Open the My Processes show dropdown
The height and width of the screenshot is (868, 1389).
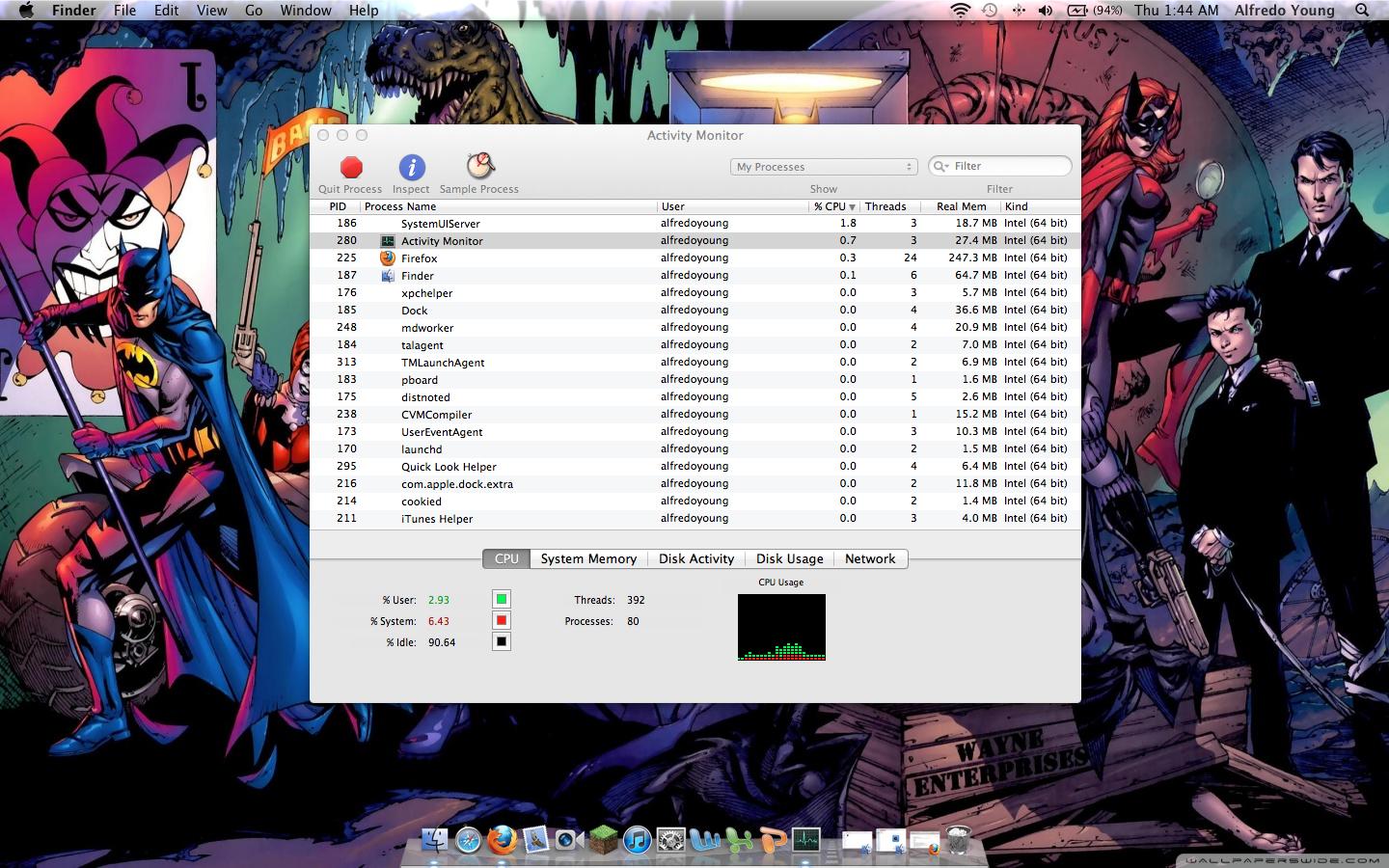pos(824,167)
